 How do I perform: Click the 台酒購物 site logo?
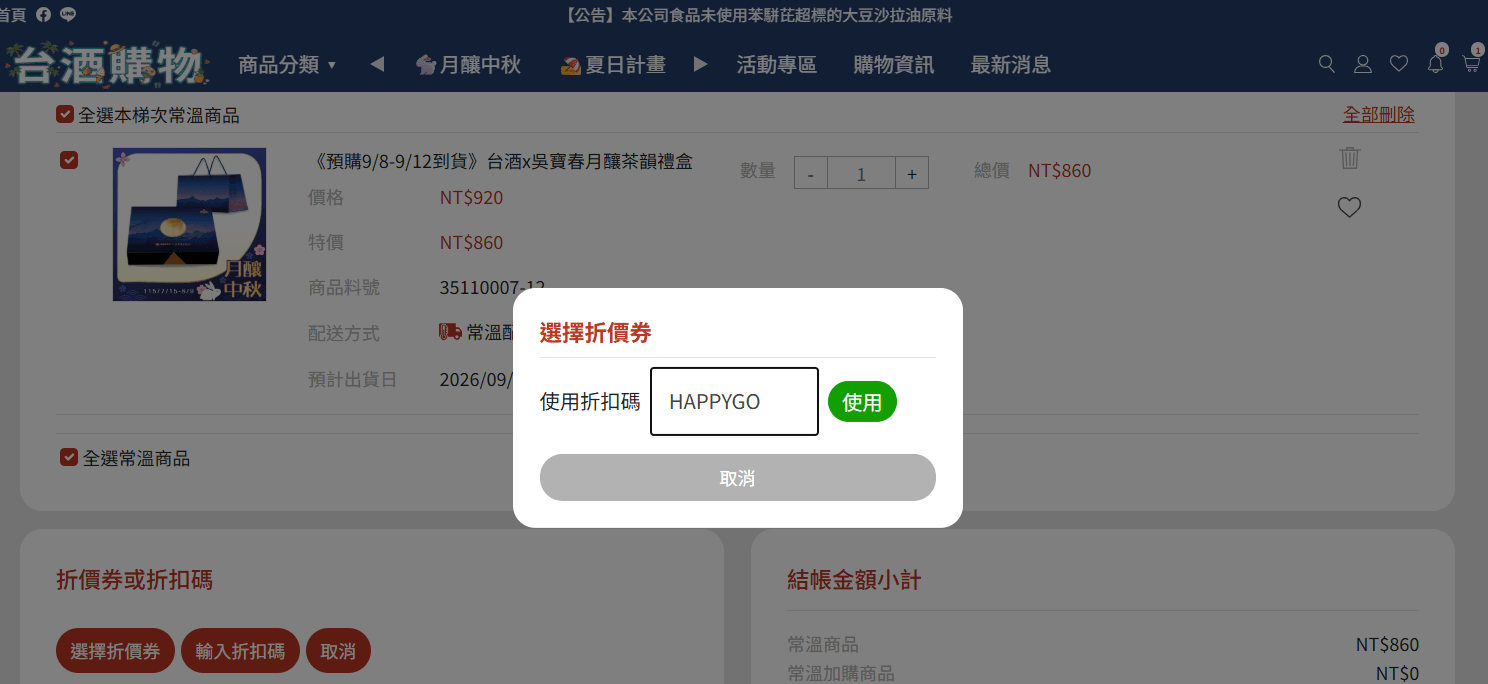point(107,65)
